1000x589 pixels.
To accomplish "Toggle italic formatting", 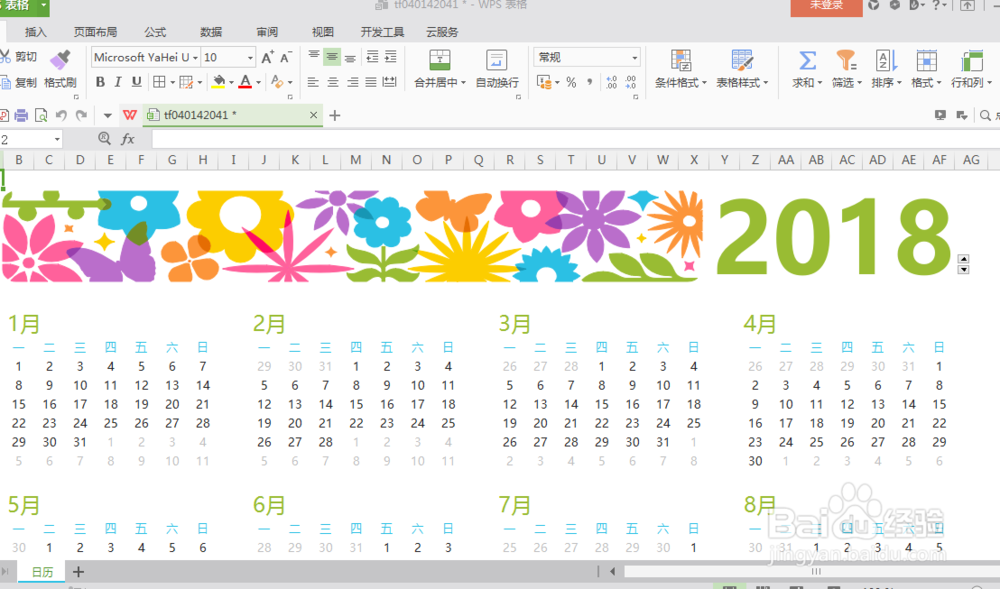I will tap(119, 80).
